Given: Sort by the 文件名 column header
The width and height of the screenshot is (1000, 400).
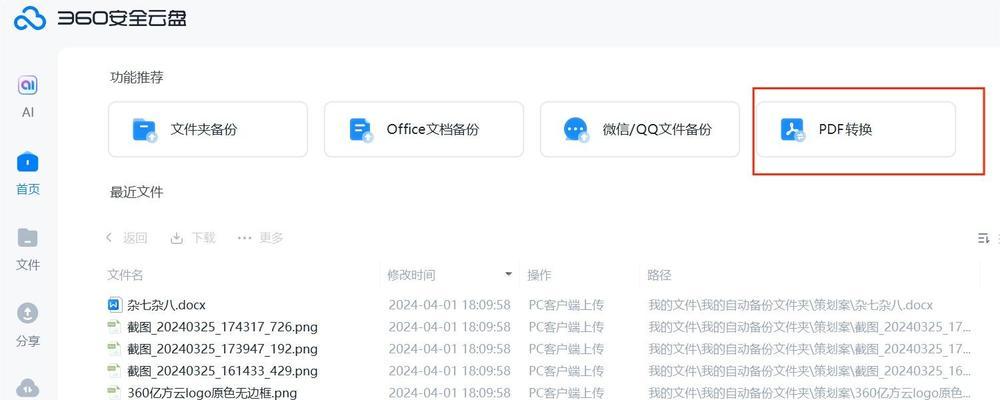Looking at the screenshot, I should [x=125, y=275].
